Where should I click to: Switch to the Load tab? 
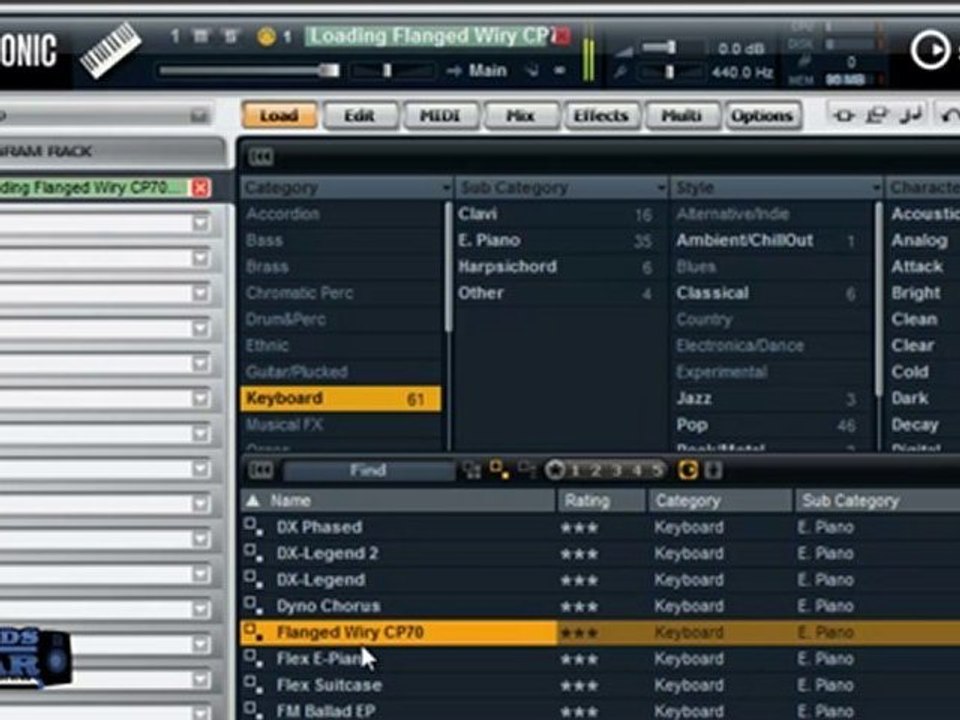279,115
